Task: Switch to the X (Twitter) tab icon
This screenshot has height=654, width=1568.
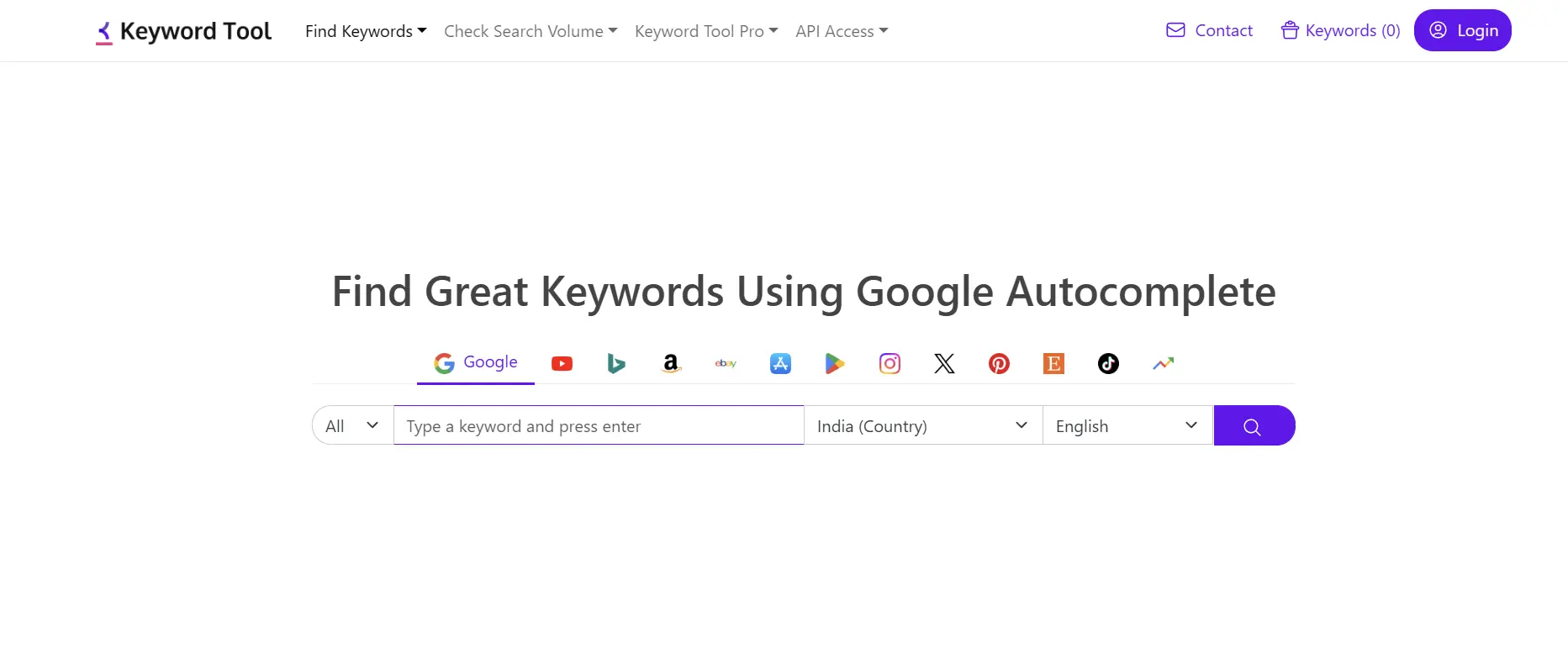Action: click(944, 363)
